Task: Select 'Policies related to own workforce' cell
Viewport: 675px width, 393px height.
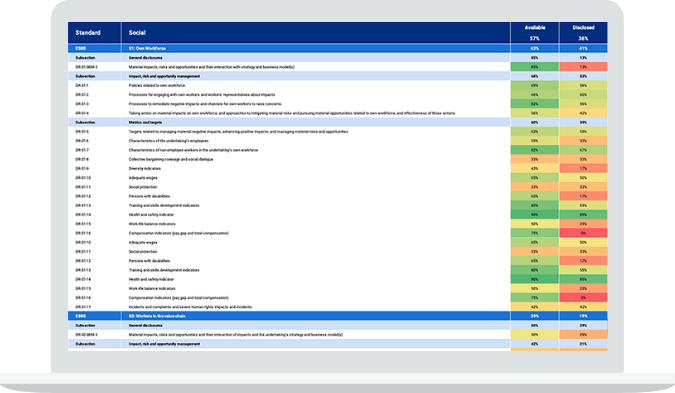Action: (157, 85)
